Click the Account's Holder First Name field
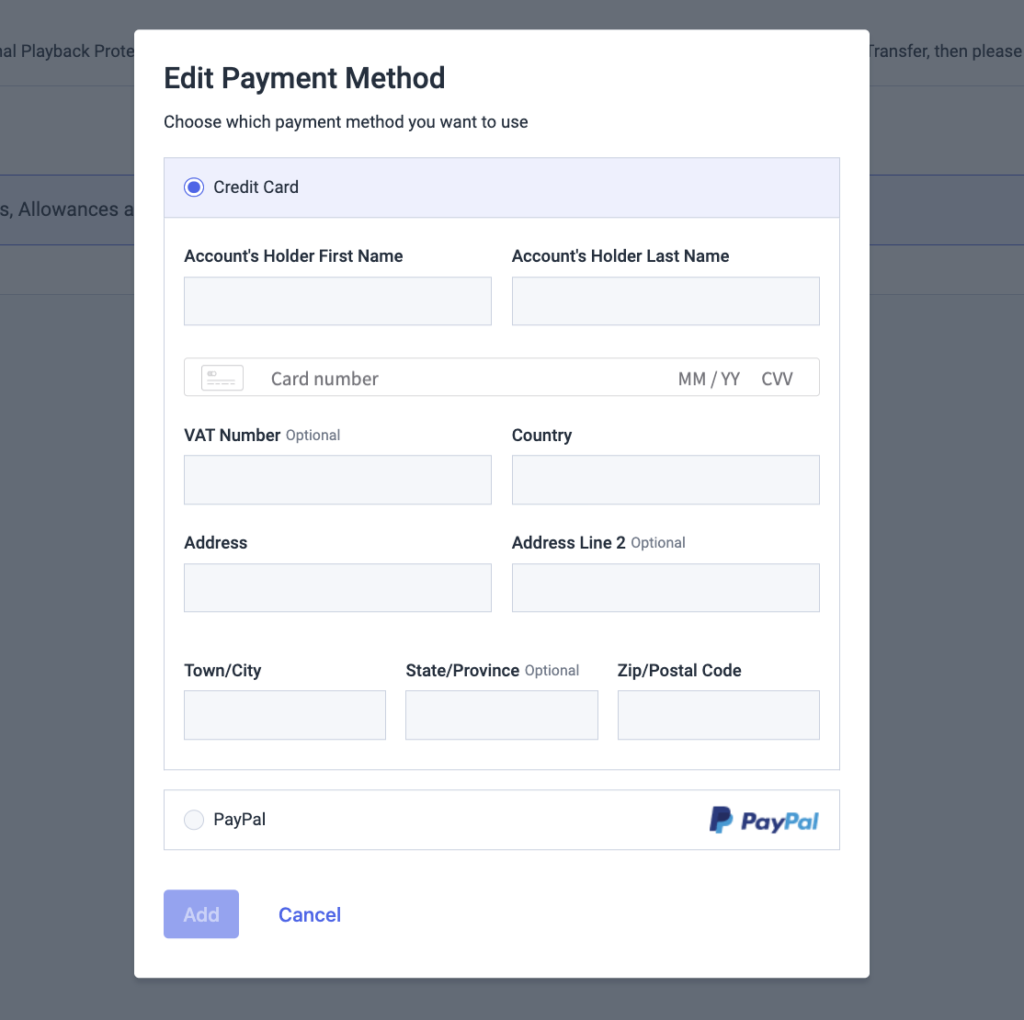 pyautogui.click(x=337, y=300)
